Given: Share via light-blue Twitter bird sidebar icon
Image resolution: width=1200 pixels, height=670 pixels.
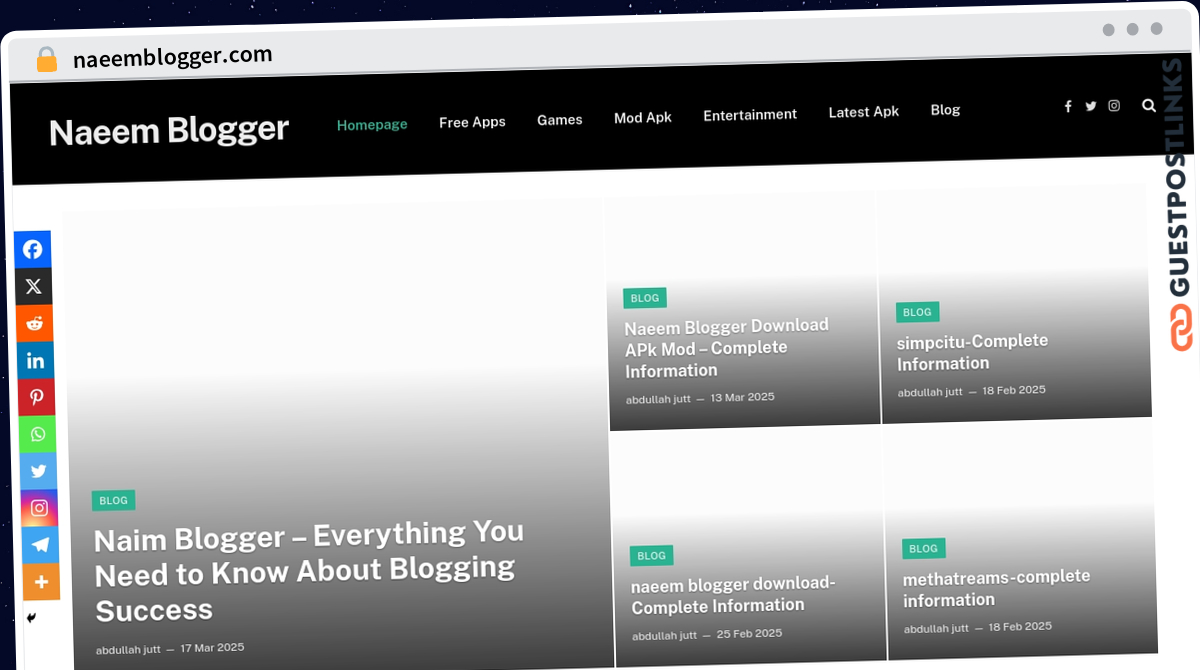Looking at the screenshot, I should pos(39,471).
